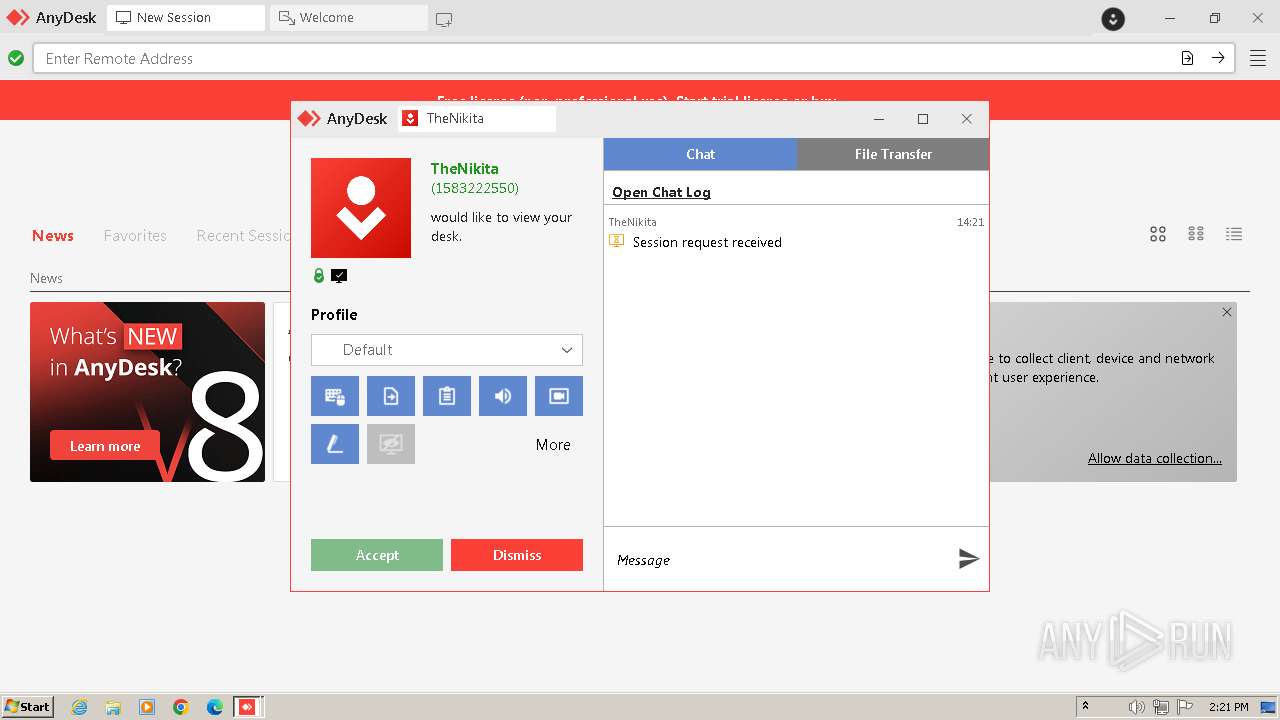
Task: Select the Favorites section tab
Action: pyautogui.click(x=135, y=236)
